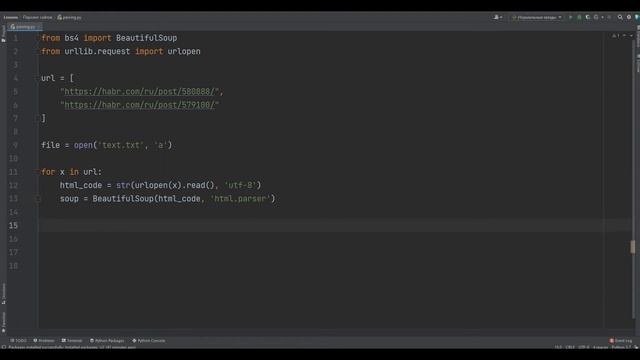
Task: Click the indent spaces status entry
Action: 600,347
